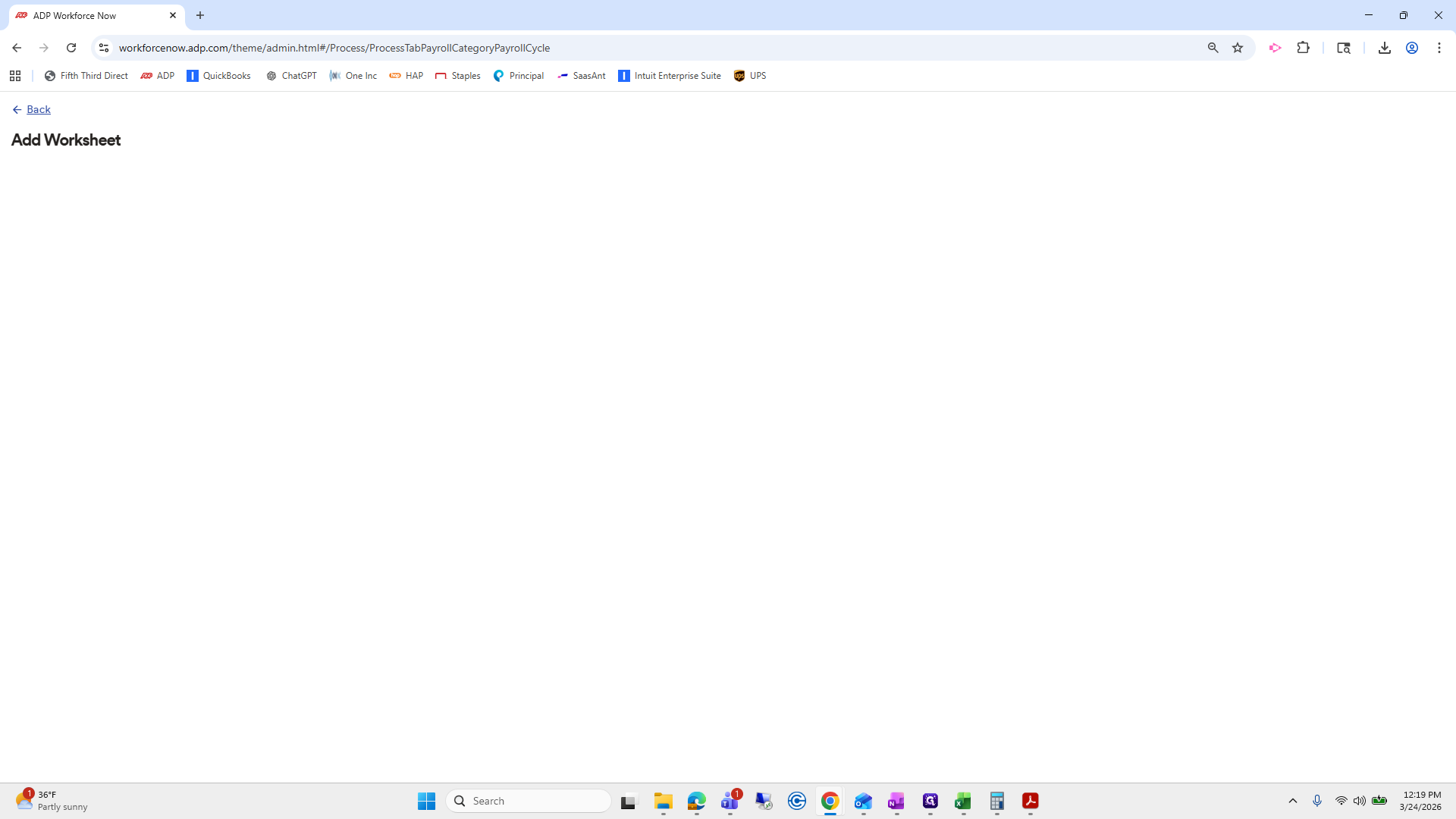Image resolution: width=1456 pixels, height=819 pixels.
Task: Open the UPS bookmark
Action: (749, 76)
